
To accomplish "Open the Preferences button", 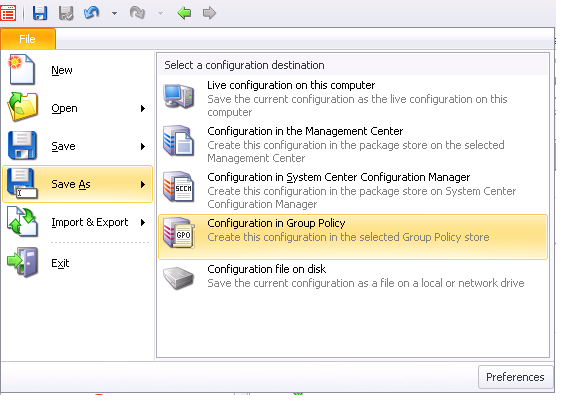I will [x=515, y=377].
